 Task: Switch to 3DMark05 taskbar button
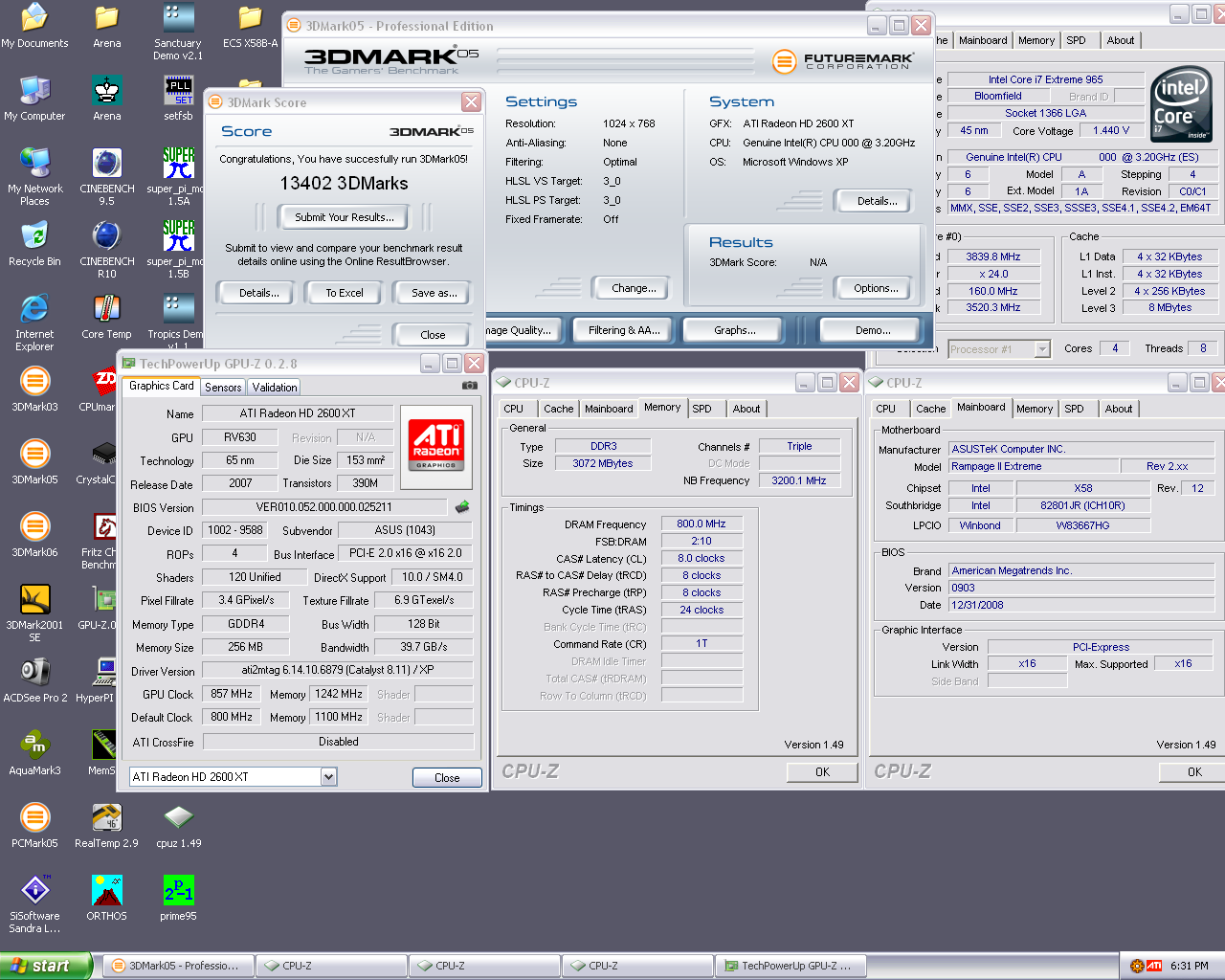pyautogui.click(x=178, y=966)
